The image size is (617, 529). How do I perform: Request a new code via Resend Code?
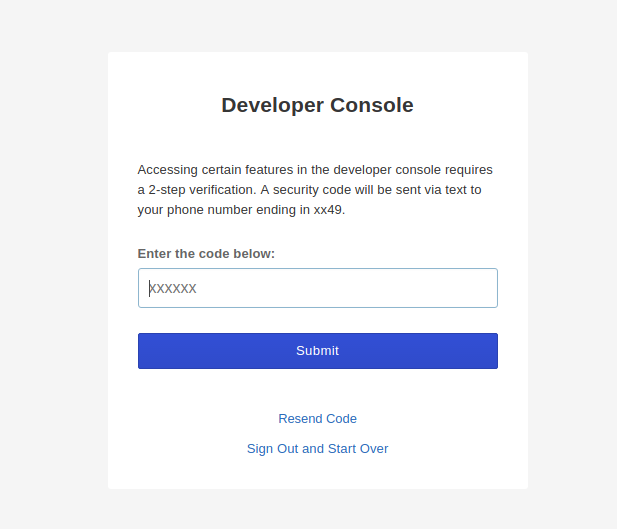click(317, 419)
